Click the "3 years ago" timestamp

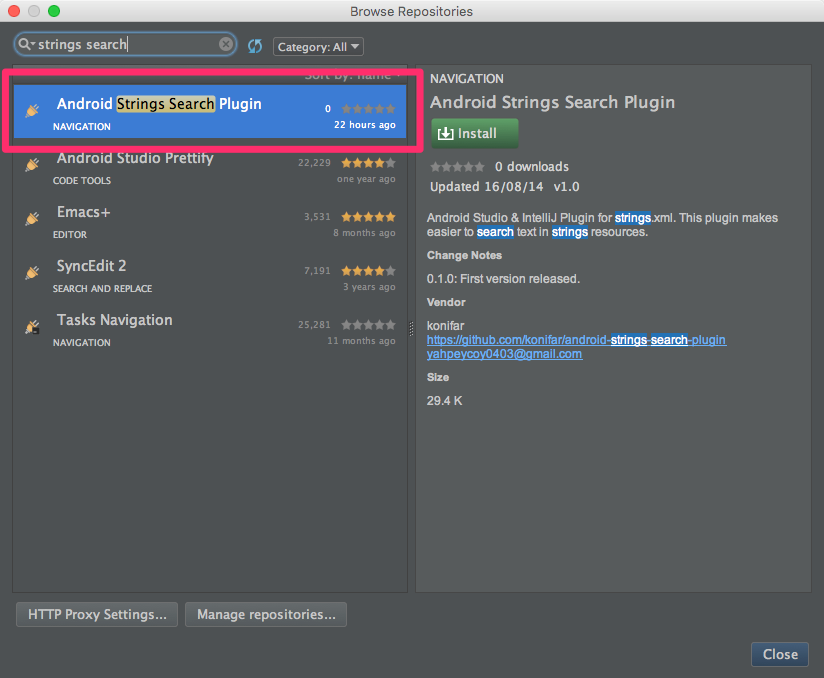(369, 287)
